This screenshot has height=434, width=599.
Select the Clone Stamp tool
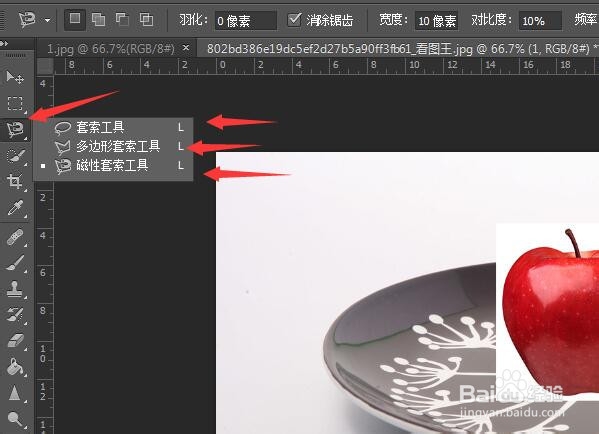[15, 289]
